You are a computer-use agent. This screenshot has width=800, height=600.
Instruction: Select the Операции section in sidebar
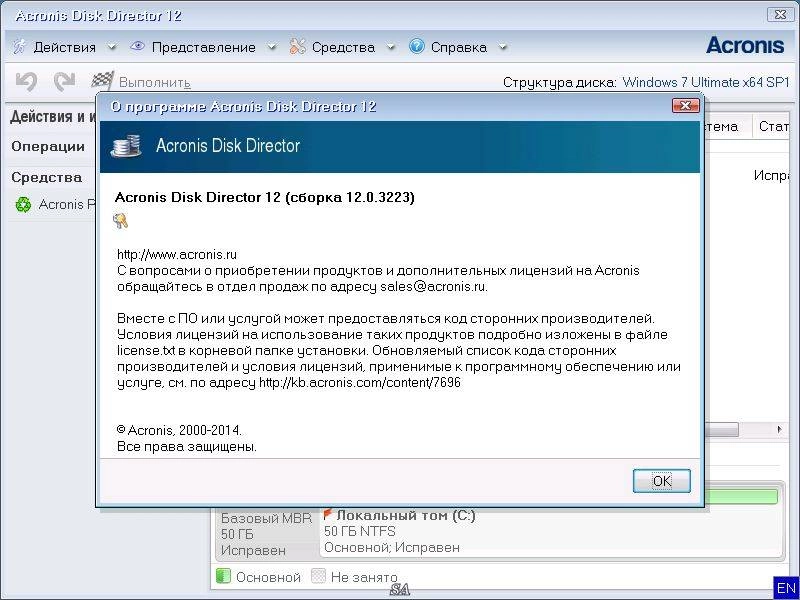48,146
